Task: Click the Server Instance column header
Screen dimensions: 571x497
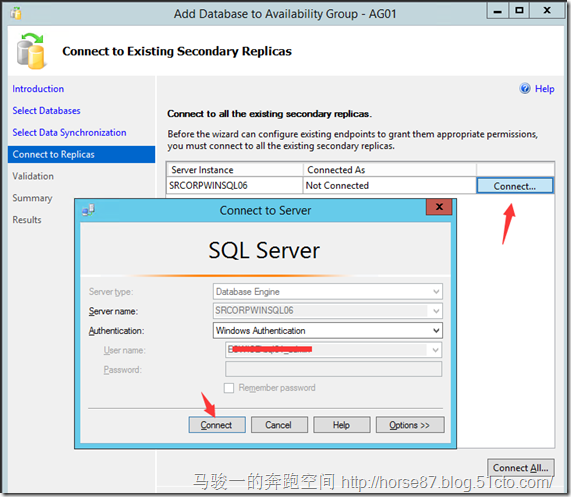Action: [235, 170]
